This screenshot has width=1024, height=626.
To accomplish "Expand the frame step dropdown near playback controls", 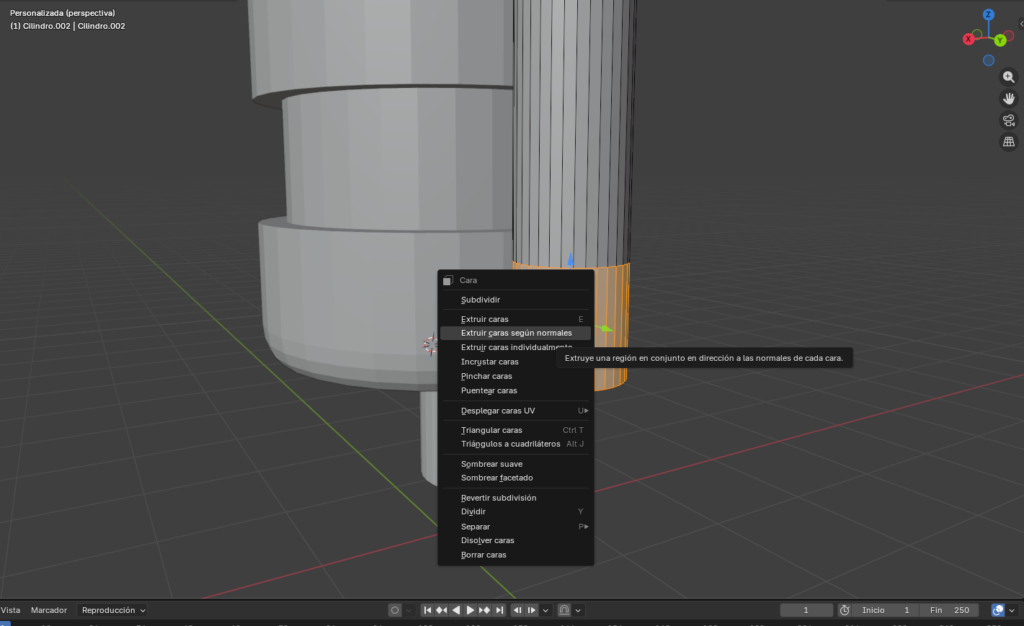I will point(546,610).
